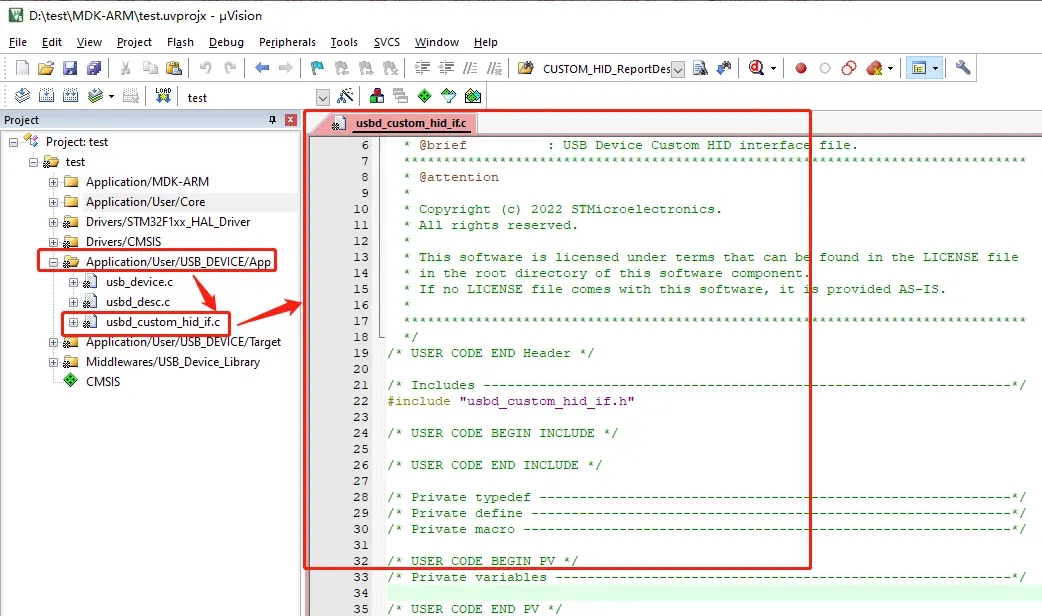Pin the Project panel with pushpin

pyautogui.click(x=272, y=120)
